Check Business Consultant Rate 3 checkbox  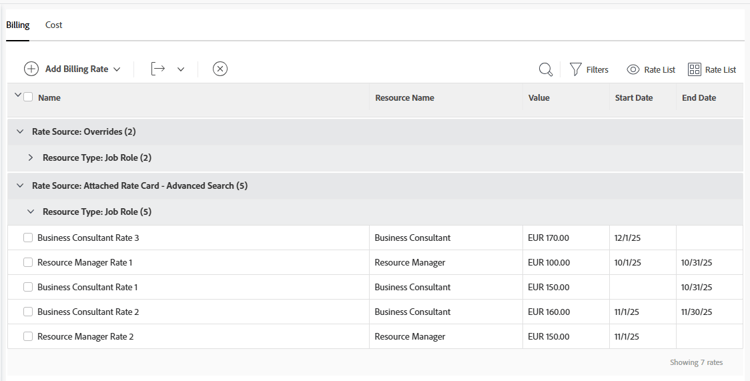pyautogui.click(x=28, y=238)
